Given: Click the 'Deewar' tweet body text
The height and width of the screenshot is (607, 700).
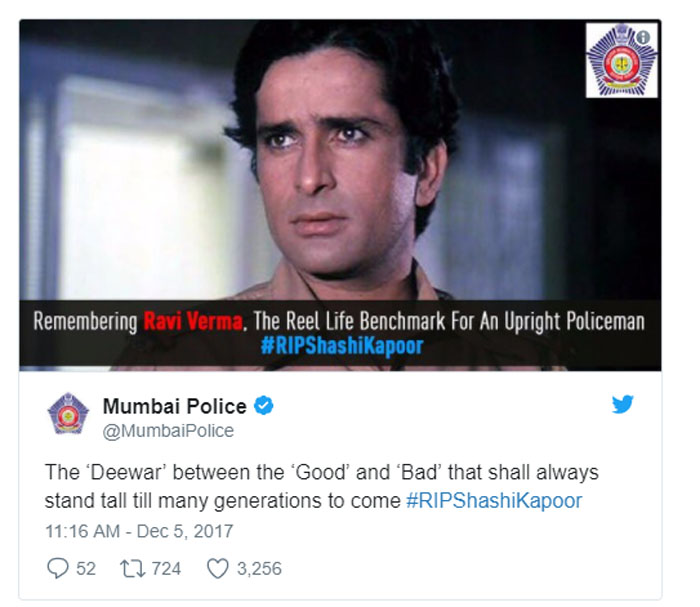Looking at the screenshot, I should (x=321, y=486).
